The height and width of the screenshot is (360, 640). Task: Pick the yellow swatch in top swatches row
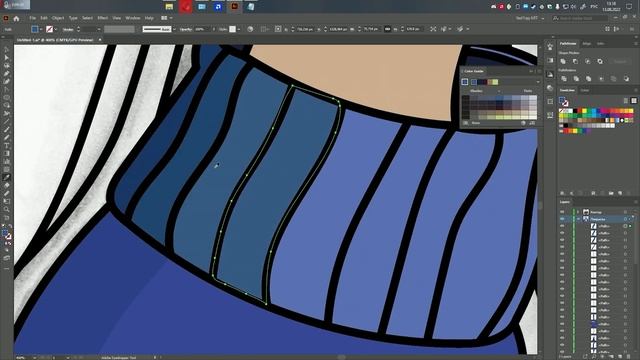[x=584, y=111]
